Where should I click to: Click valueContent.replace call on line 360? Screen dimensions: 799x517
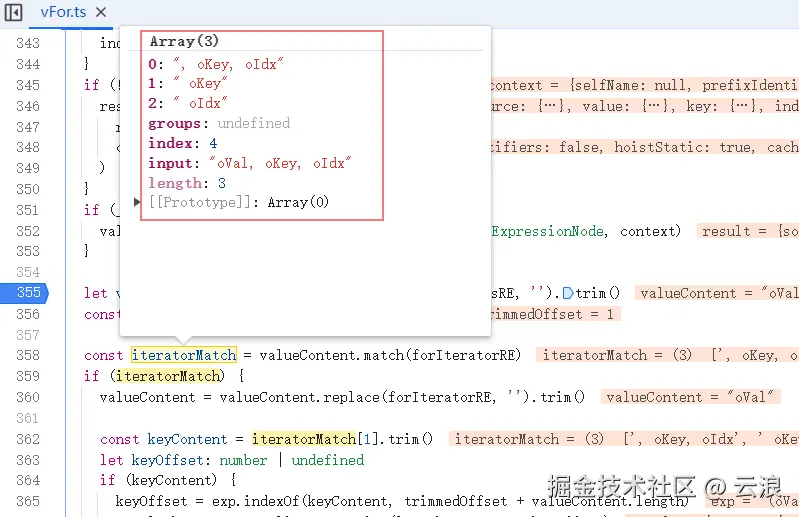click(x=300, y=397)
